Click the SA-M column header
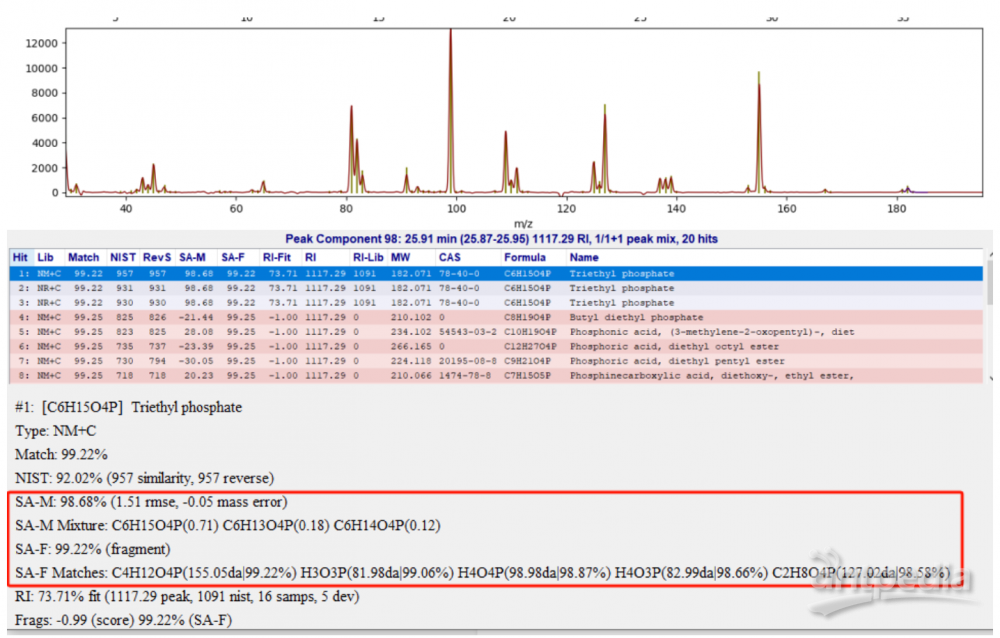1000x638 pixels. point(194,258)
